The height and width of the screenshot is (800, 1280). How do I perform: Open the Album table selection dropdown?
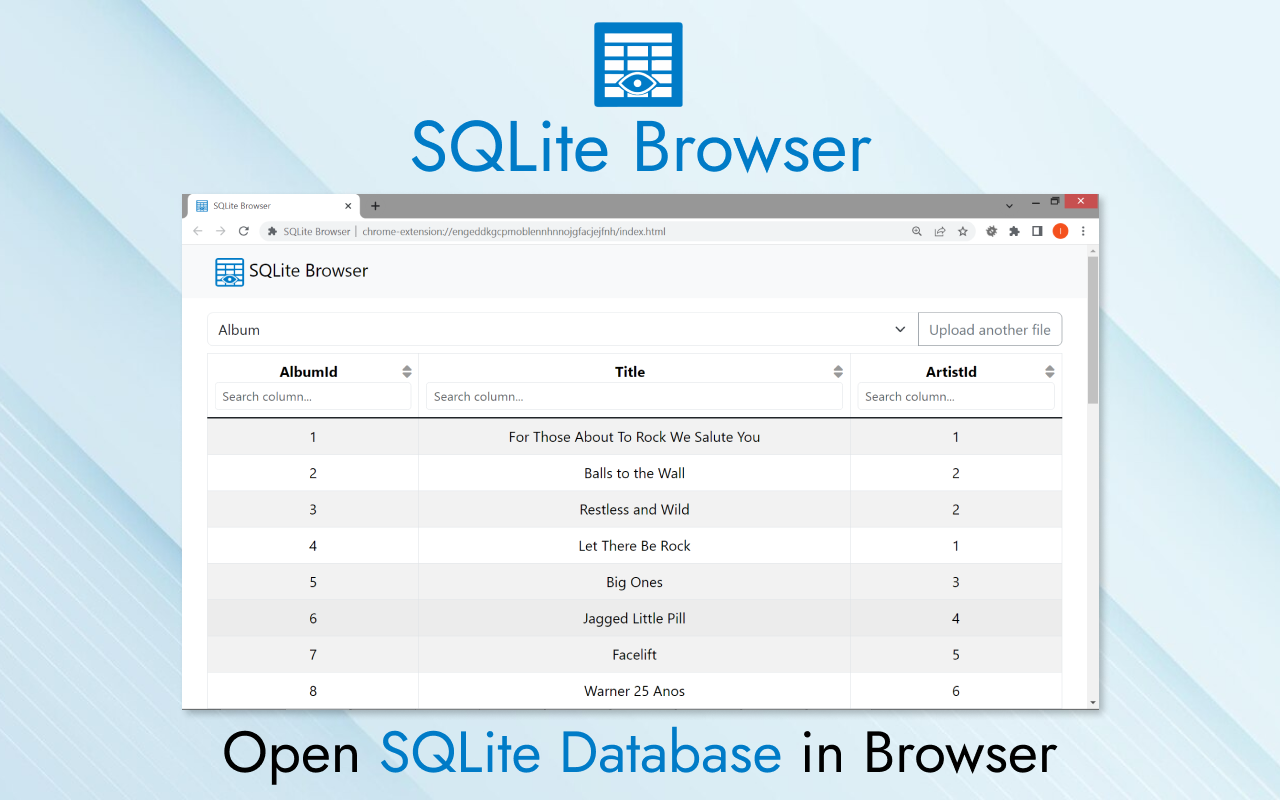(562, 330)
